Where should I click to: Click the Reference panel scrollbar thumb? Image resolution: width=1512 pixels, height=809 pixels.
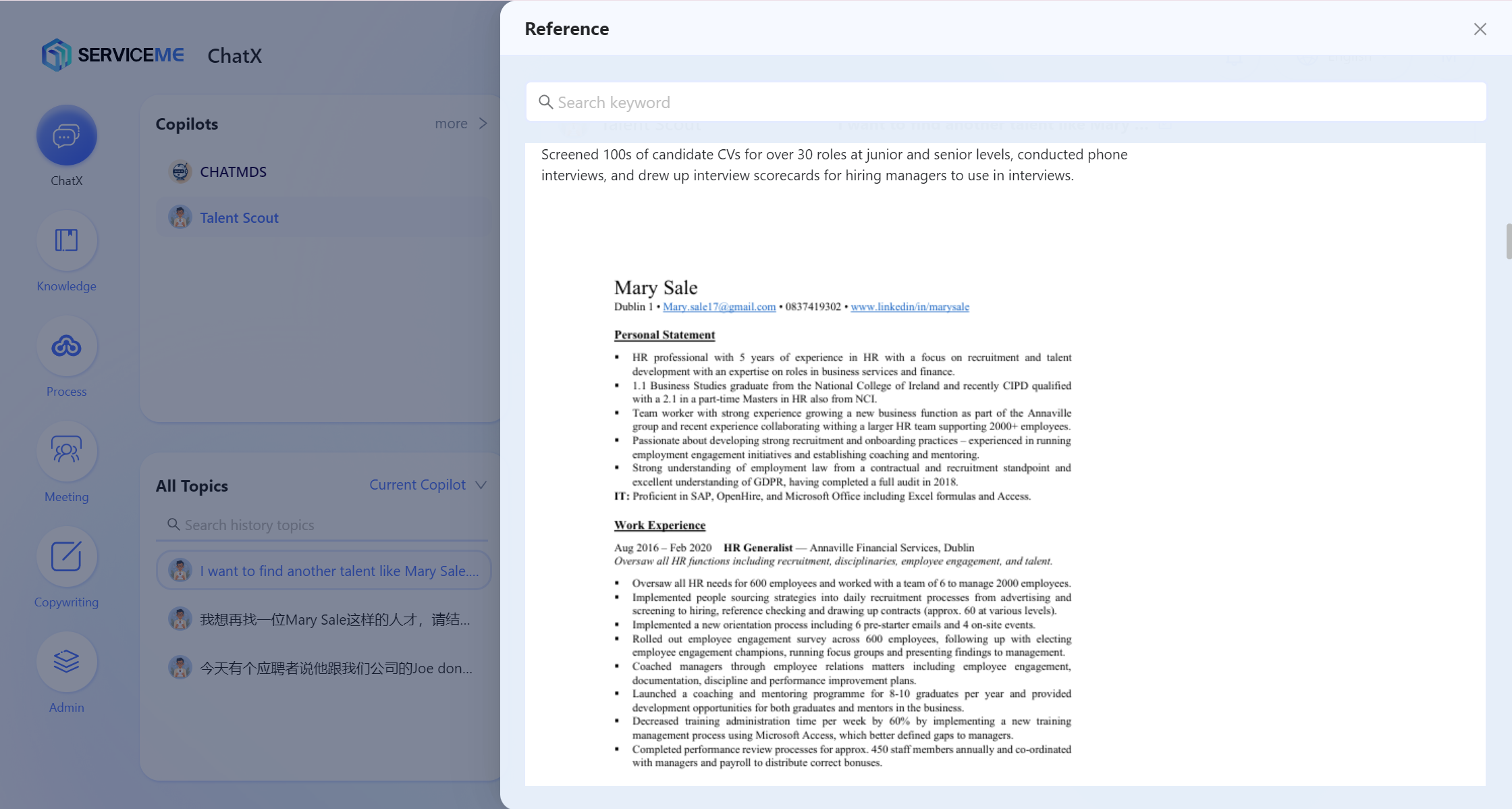point(1509,241)
